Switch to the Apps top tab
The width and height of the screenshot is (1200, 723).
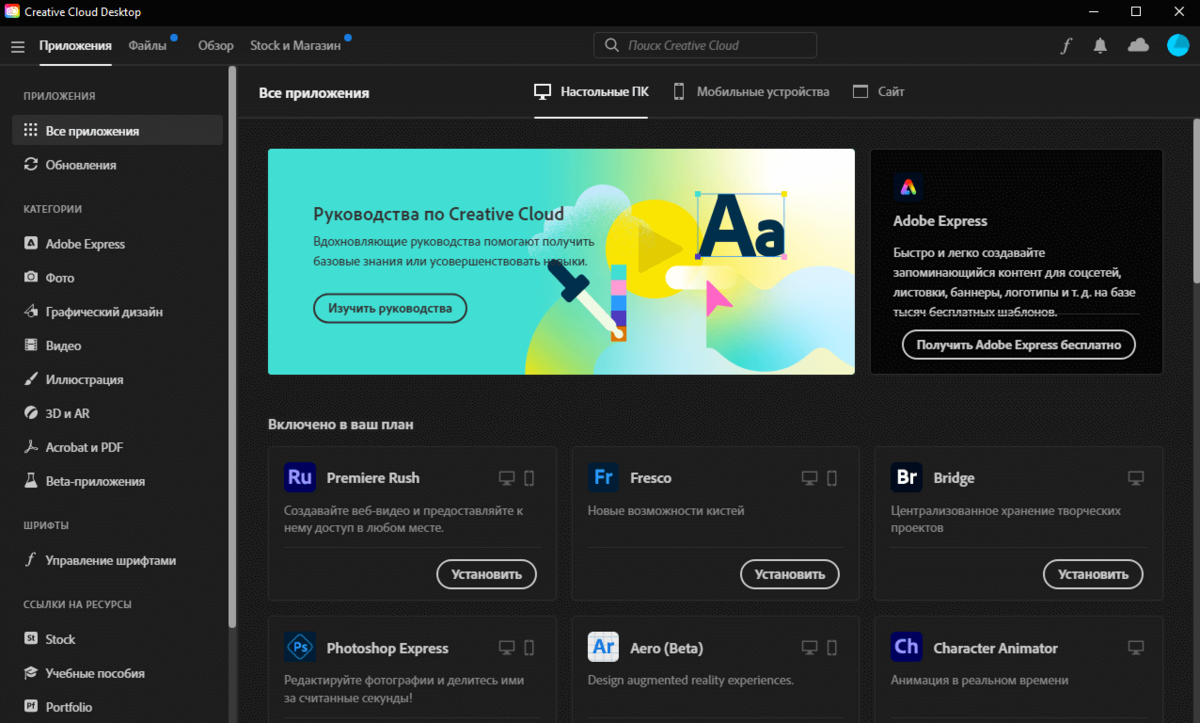(x=76, y=46)
